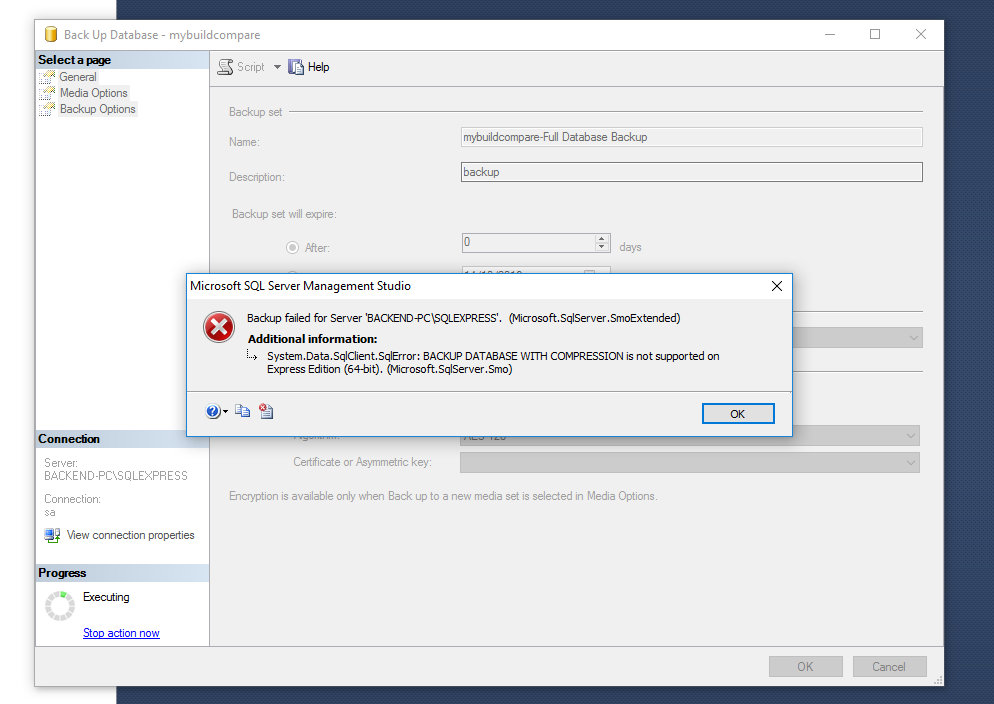Click the Script toolbar icon

(x=225, y=67)
